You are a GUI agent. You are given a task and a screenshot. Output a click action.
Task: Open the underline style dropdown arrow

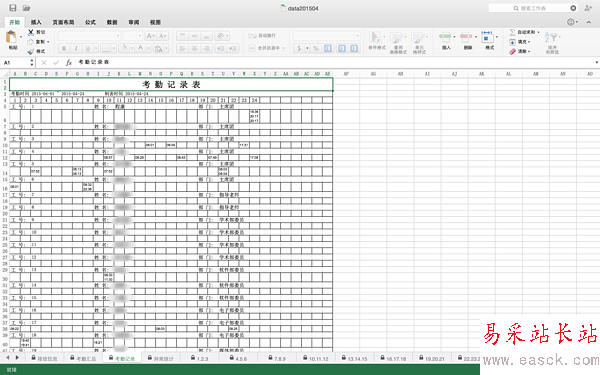96,48
